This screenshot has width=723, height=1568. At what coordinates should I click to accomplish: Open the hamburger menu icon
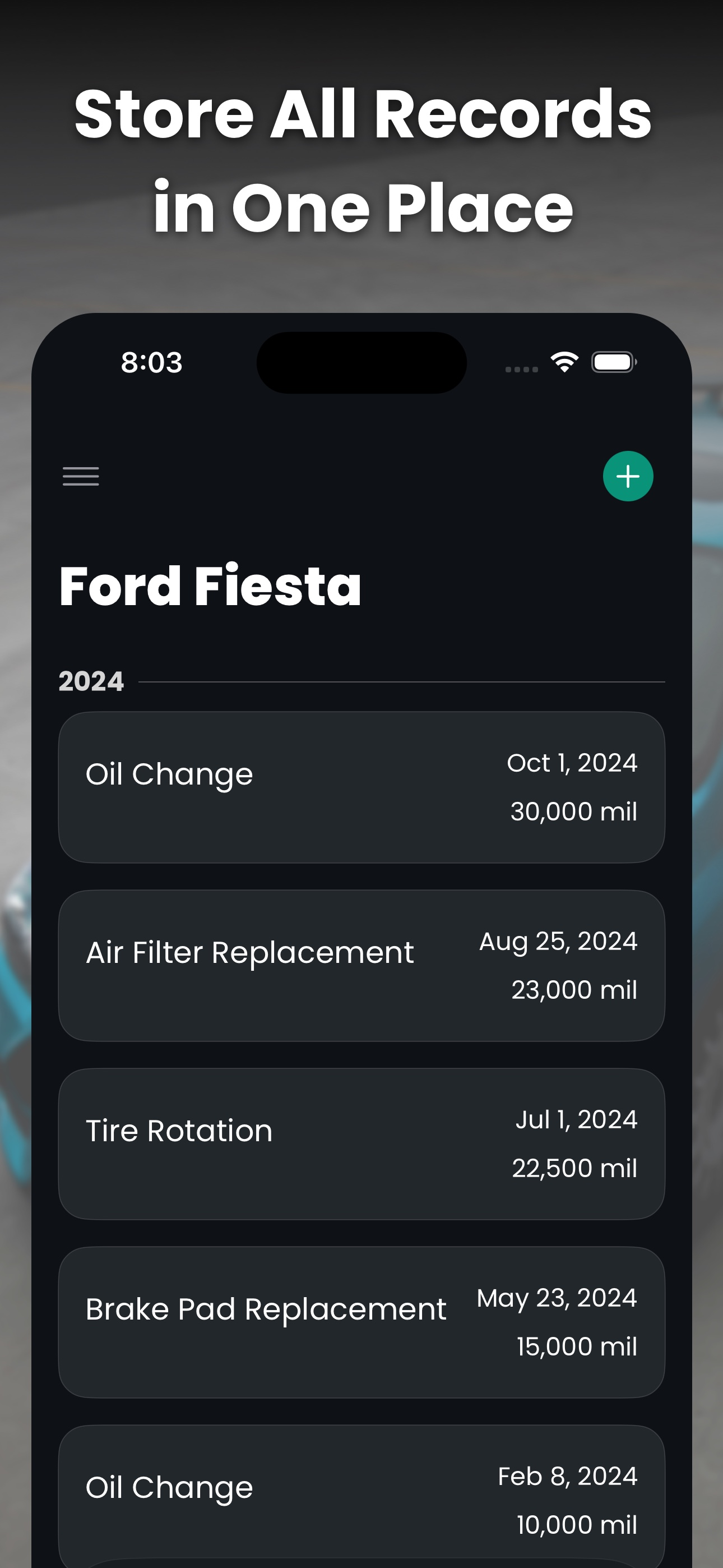(80, 476)
